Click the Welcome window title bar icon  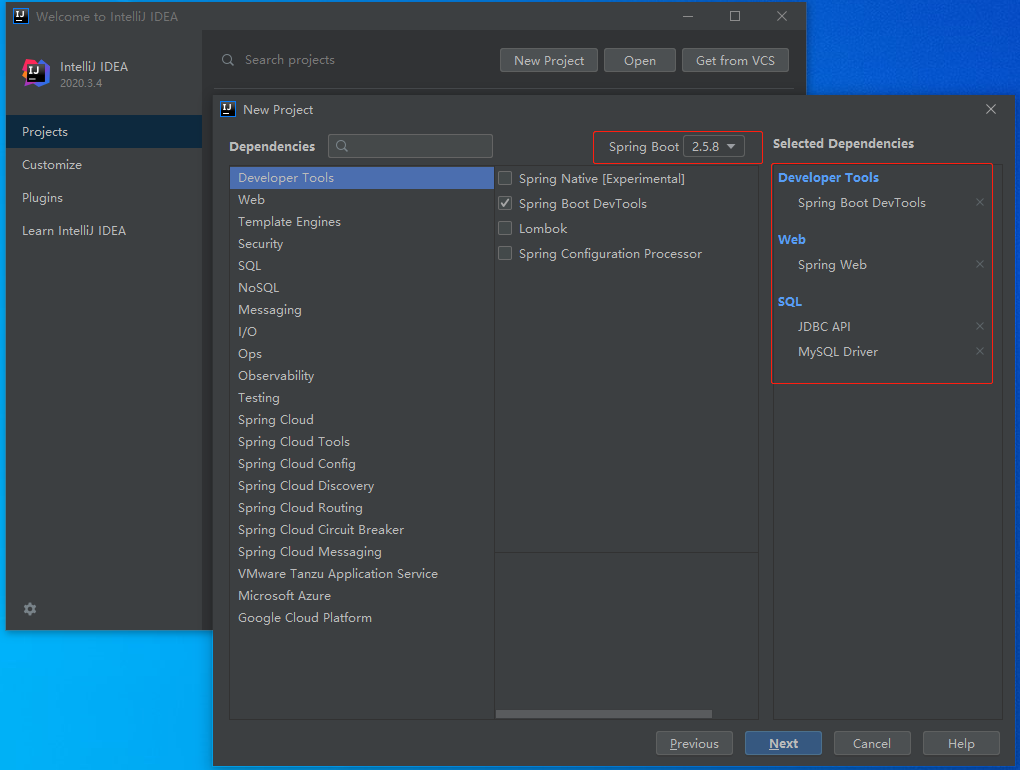click(21, 16)
